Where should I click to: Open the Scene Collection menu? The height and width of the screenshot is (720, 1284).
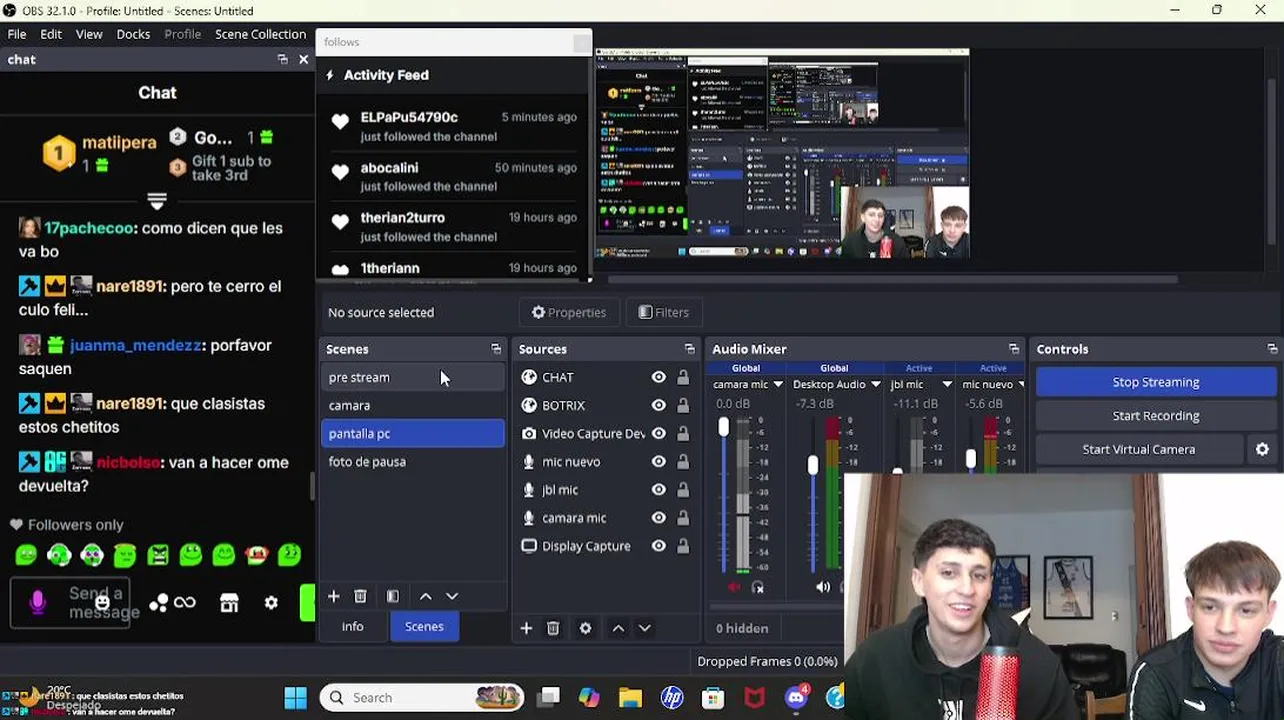[x=260, y=34]
